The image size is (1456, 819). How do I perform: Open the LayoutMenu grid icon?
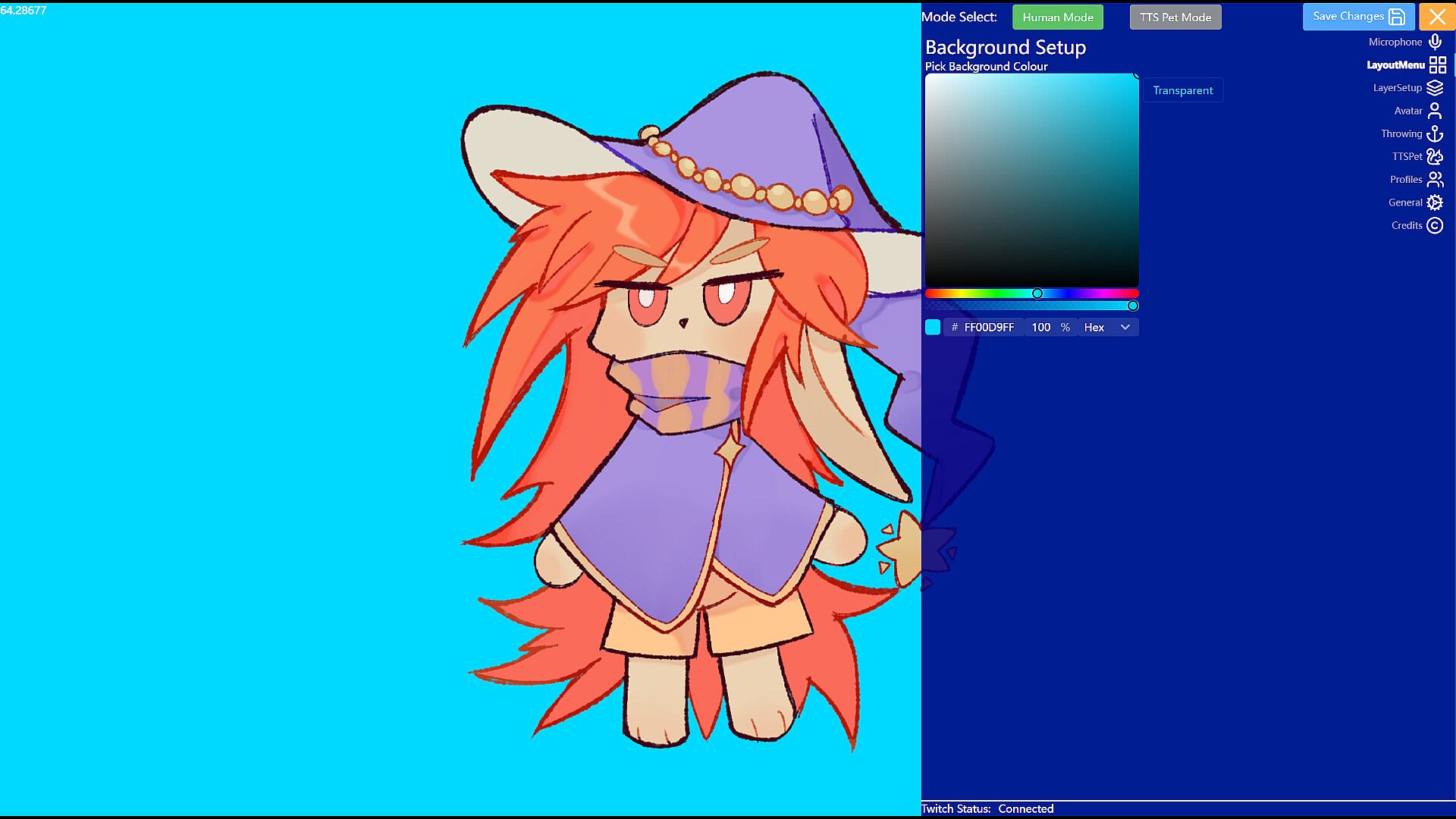[x=1437, y=65]
